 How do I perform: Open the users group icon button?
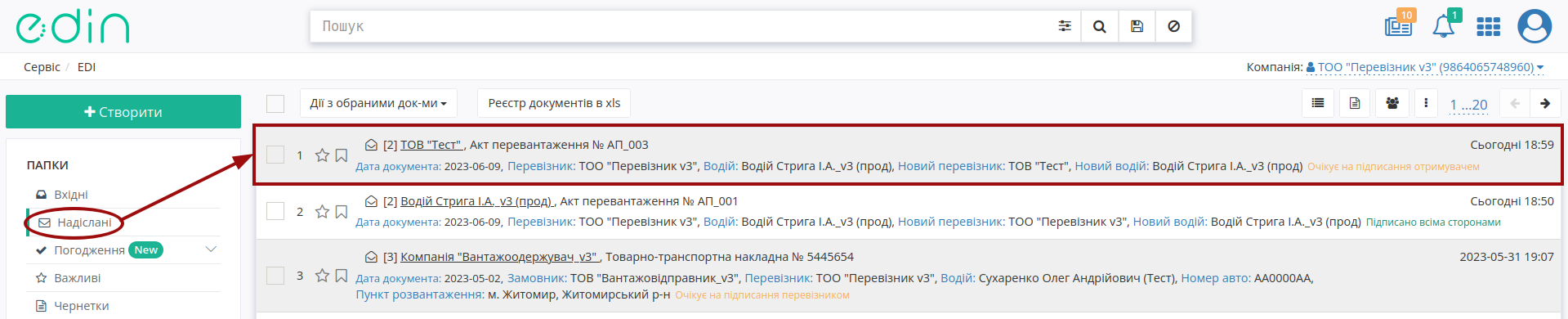pyautogui.click(x=1392, y=103)
